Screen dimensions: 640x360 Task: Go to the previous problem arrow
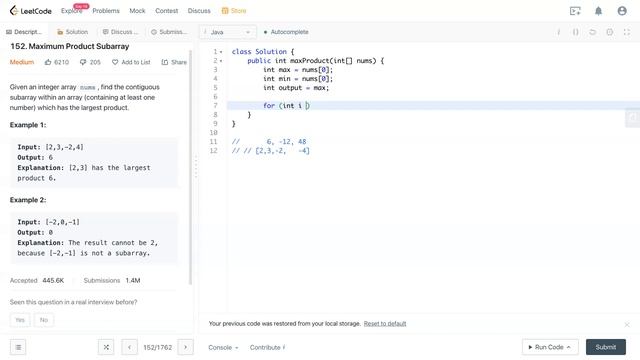pos(129,347)
